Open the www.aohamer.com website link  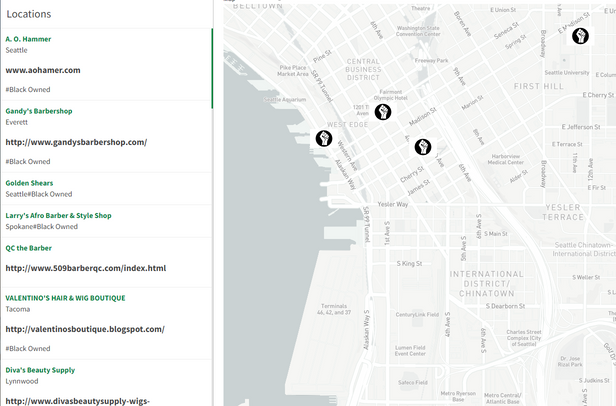pyautogui.click(x=43, y=70)
